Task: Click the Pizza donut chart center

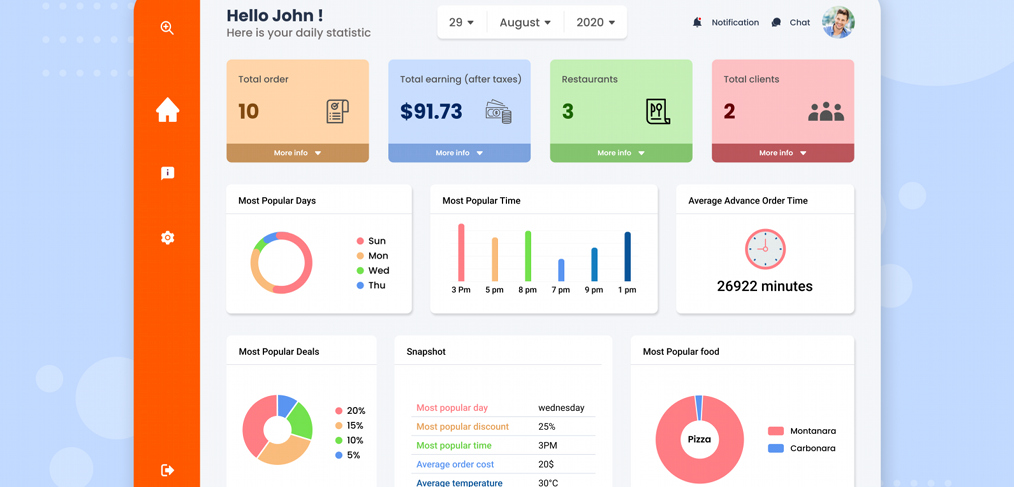Action: (x=699, y=439)
